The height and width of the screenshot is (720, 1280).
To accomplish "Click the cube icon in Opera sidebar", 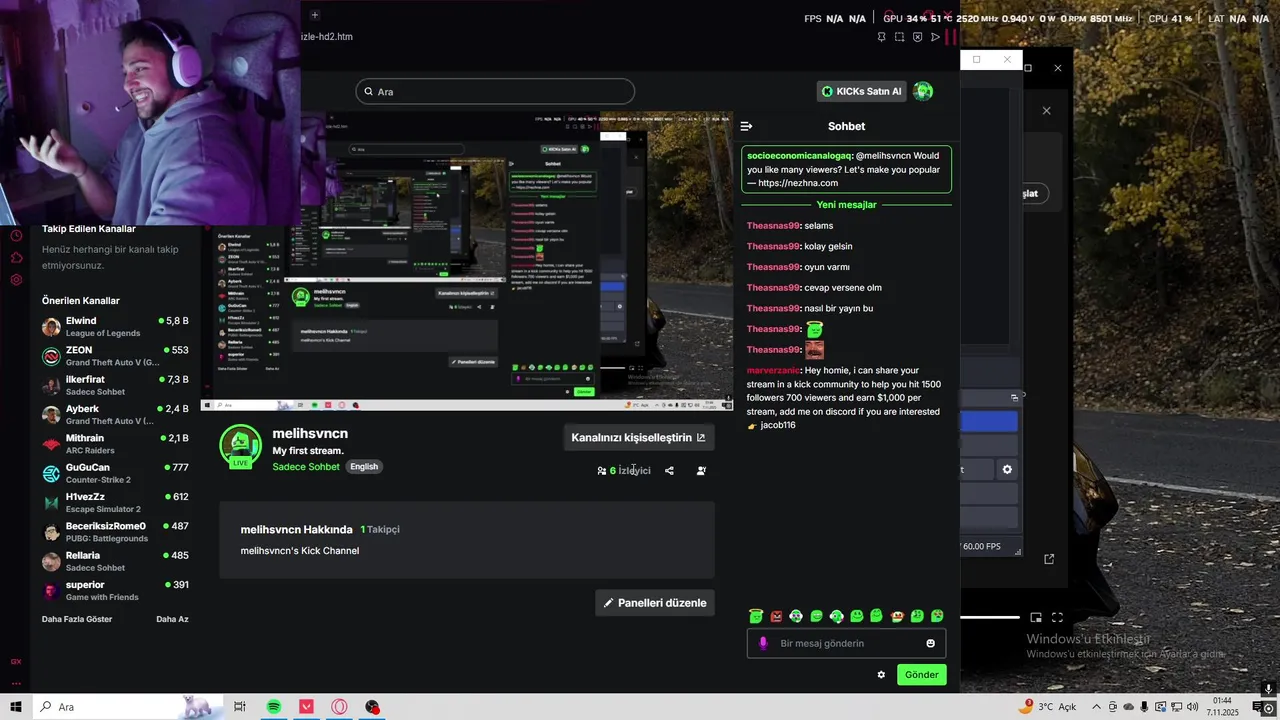I will tap(16, 258).
